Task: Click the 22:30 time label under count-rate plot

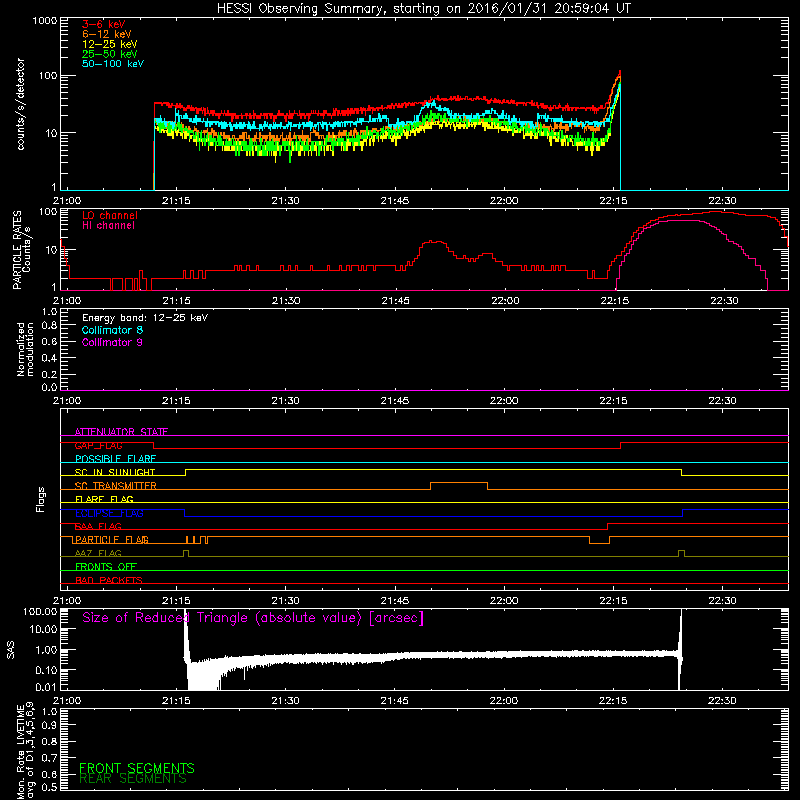Action: tap(722, 201)
